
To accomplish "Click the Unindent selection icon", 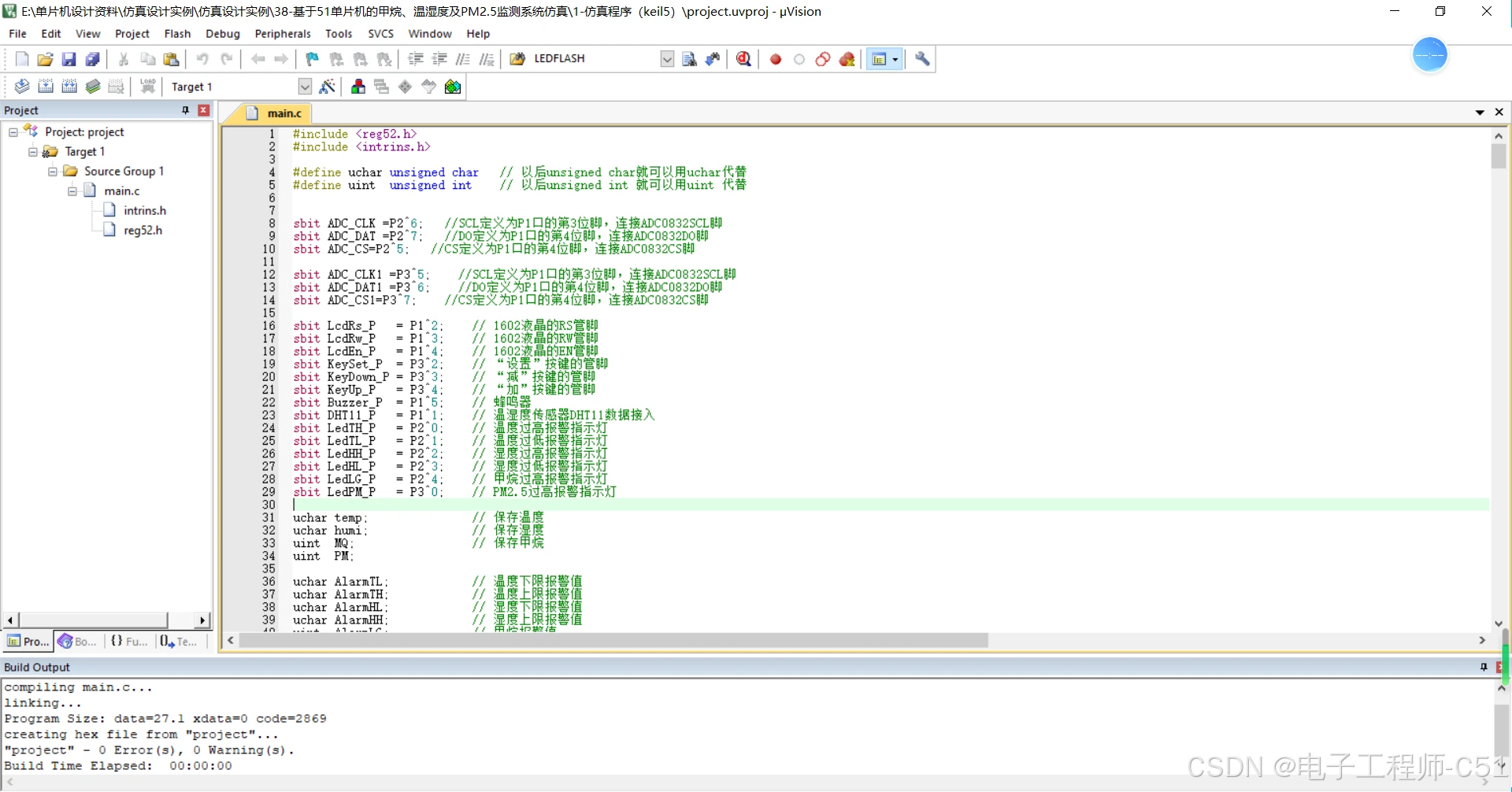I will [x=439, y=59].
